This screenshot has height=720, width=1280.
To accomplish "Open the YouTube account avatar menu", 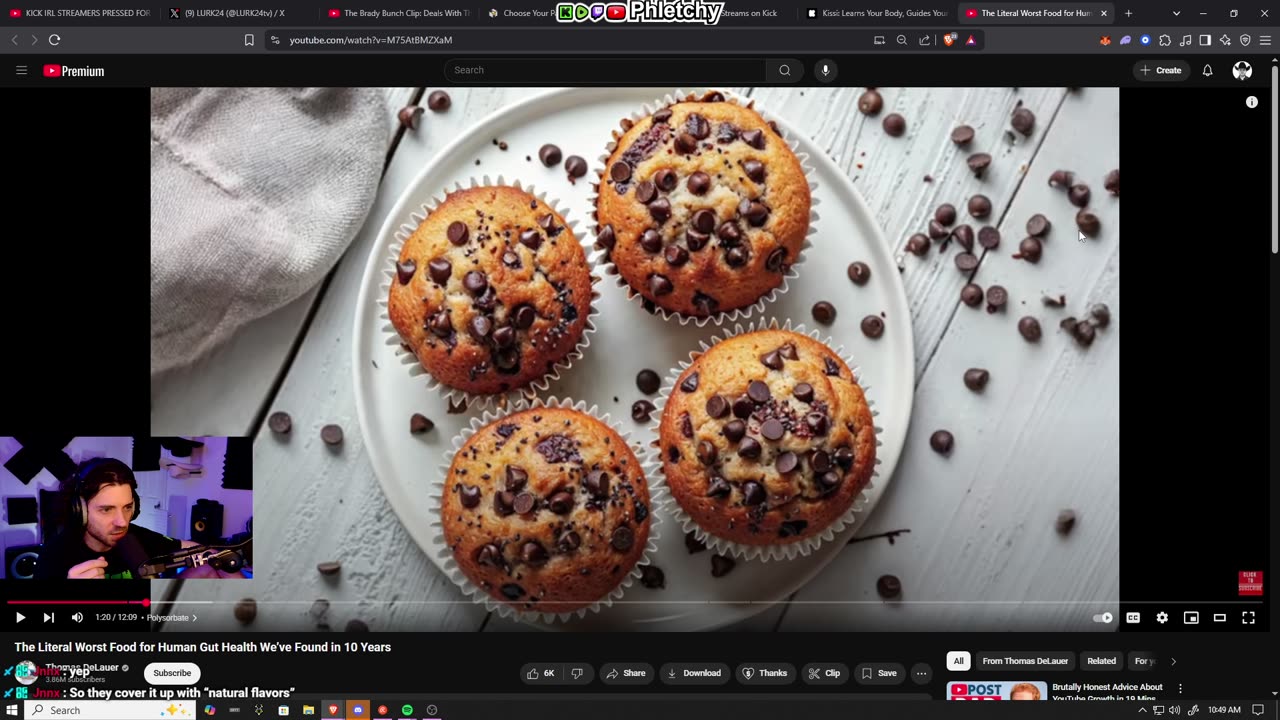I will coord(1242,70).
